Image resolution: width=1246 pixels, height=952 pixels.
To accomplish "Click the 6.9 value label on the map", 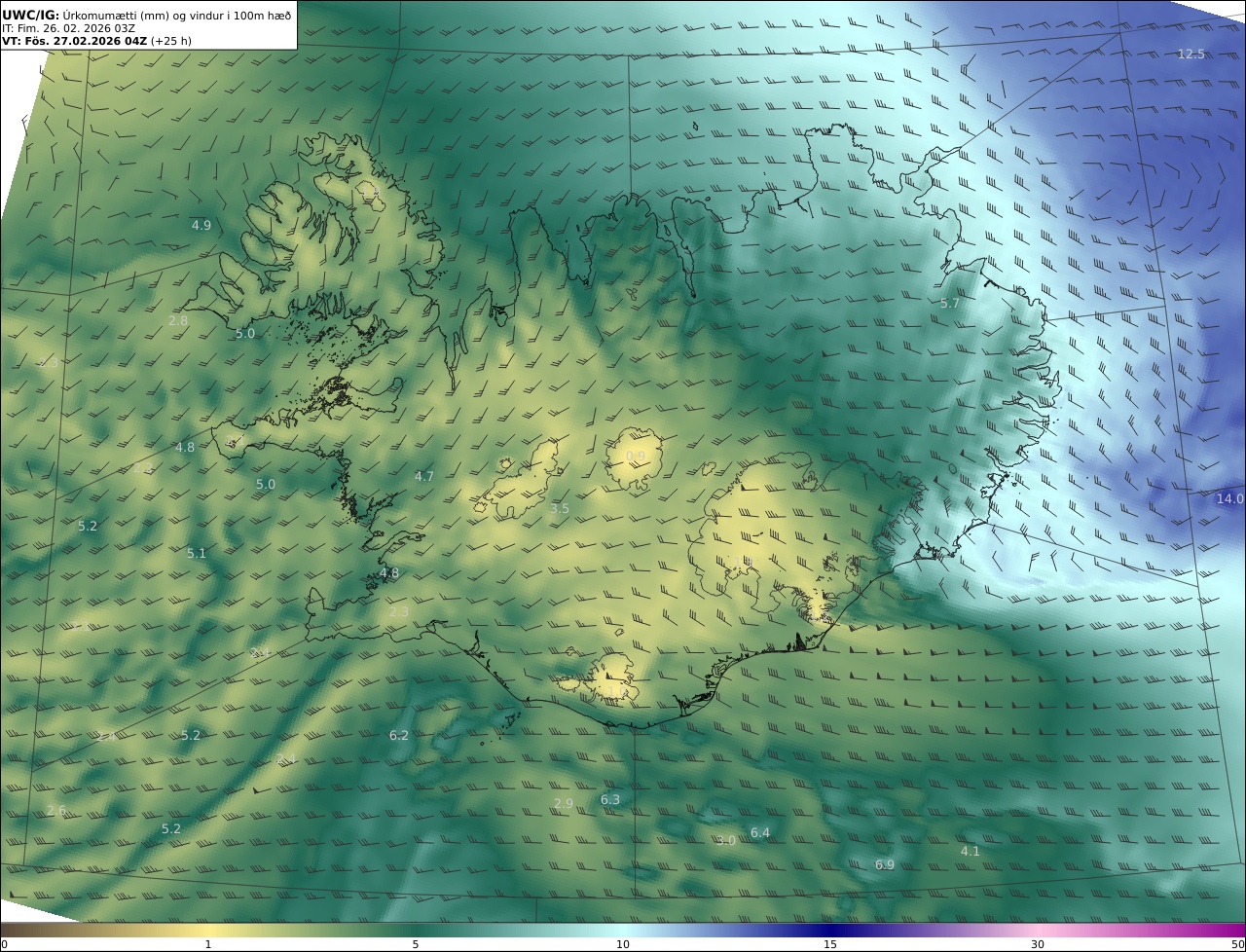I will 885,864.
